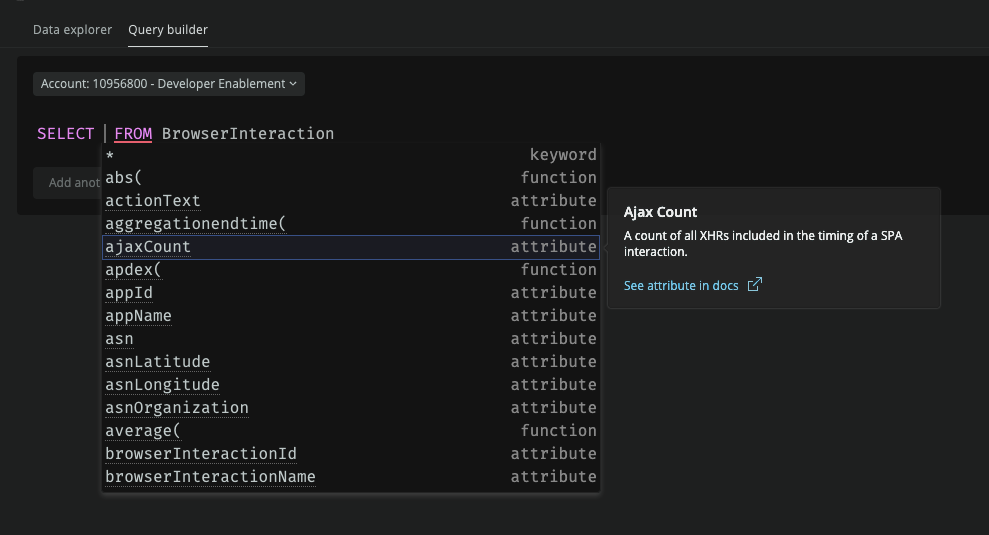Pick the average( function suggestion
This screenshot has width=989, height=535.
coord(351,431)
